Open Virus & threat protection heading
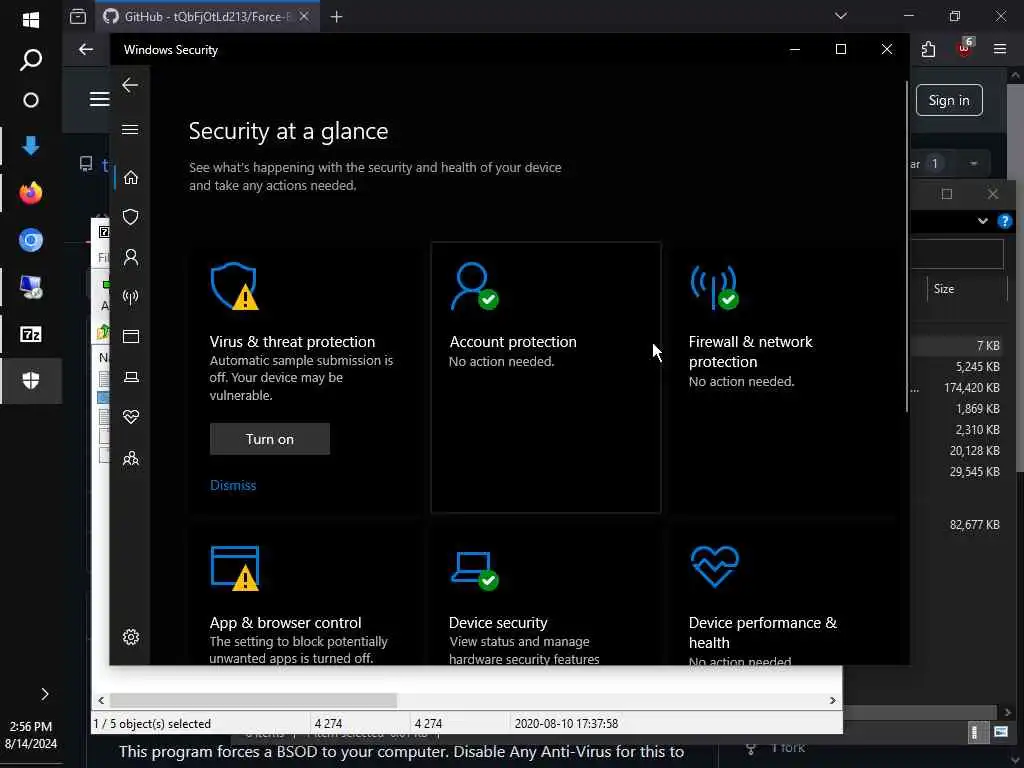The width and height of the screenshot is (1024, 768). pos(292,342)
